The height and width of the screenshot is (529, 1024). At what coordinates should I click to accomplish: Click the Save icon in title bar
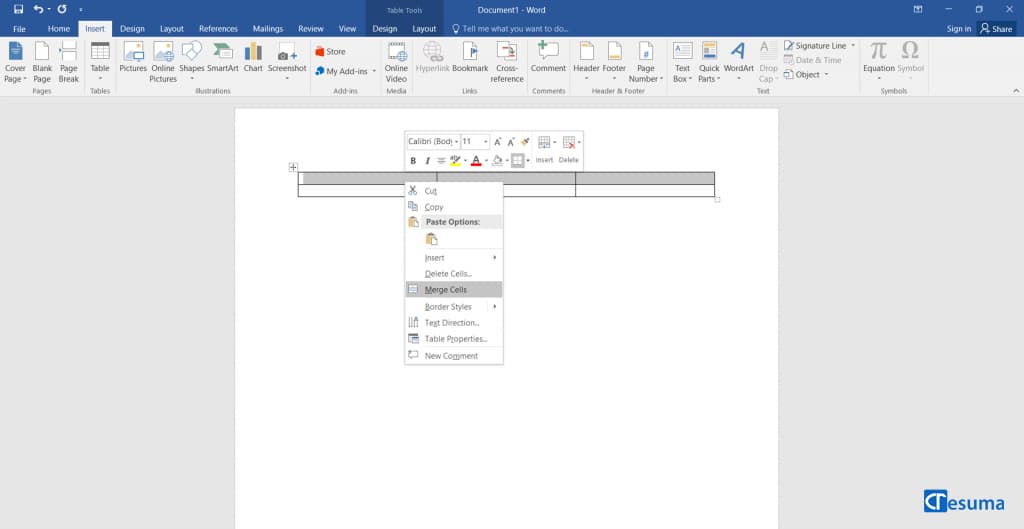coord(18,9)
